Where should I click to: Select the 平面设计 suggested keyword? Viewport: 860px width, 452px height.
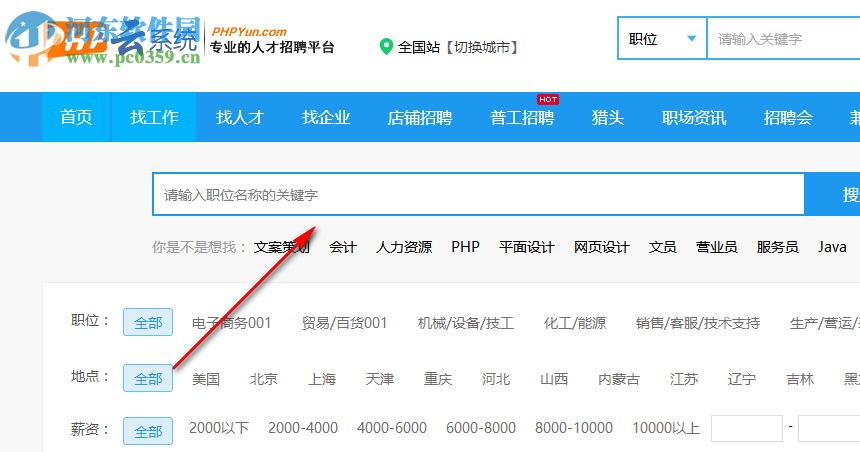click(x=527, y=247)
